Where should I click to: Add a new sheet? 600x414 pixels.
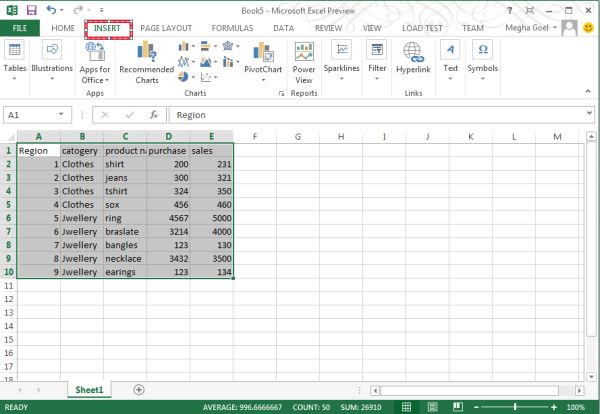(x=139, y=390)
